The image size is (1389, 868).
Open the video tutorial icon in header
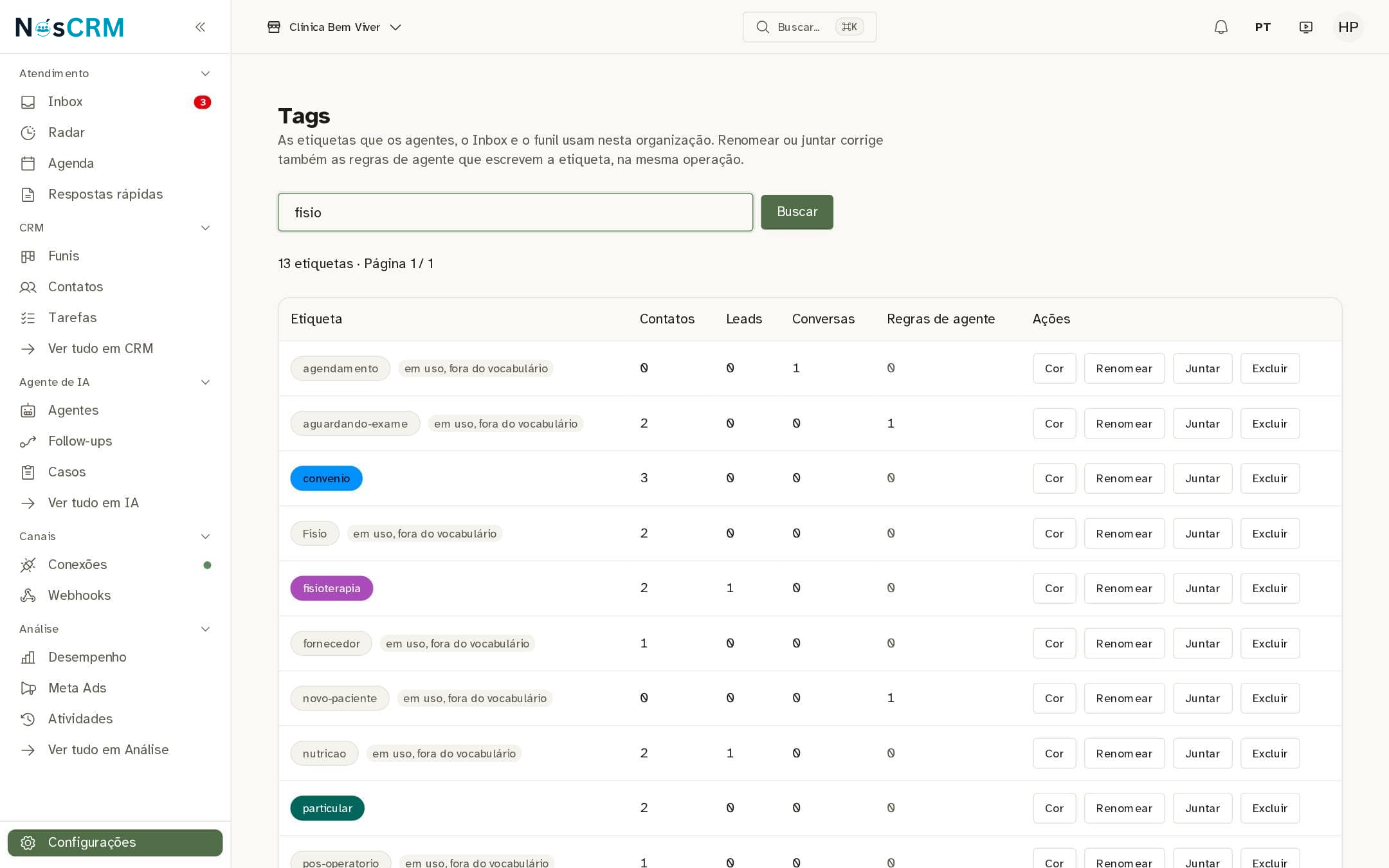pyautogui.click(x=1305, y=27)
